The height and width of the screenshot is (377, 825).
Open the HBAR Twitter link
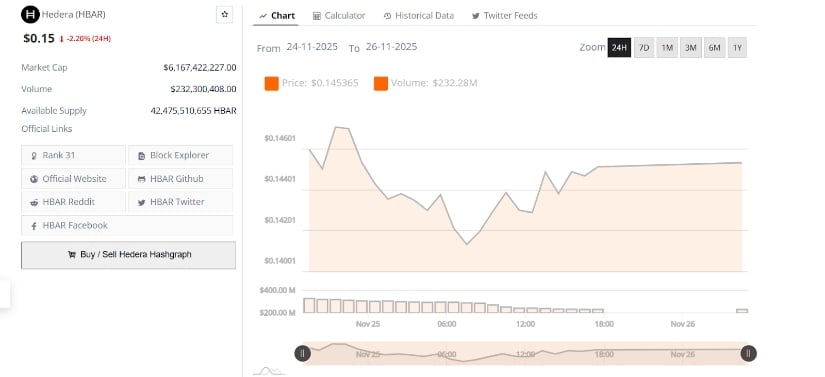[x=180, y=202]
